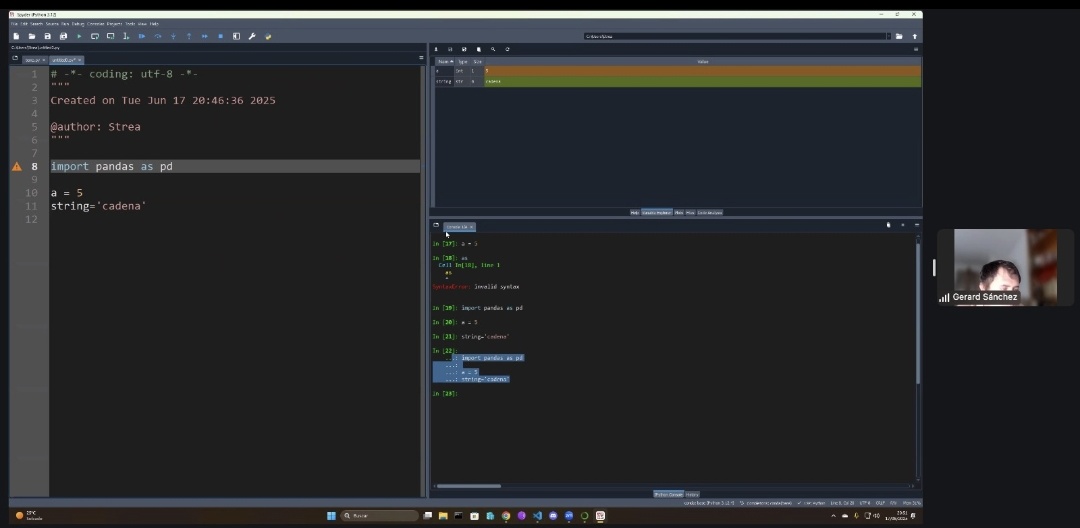Switch to first editor file tab
The image size is (1080, 528).
click(34, 60)
